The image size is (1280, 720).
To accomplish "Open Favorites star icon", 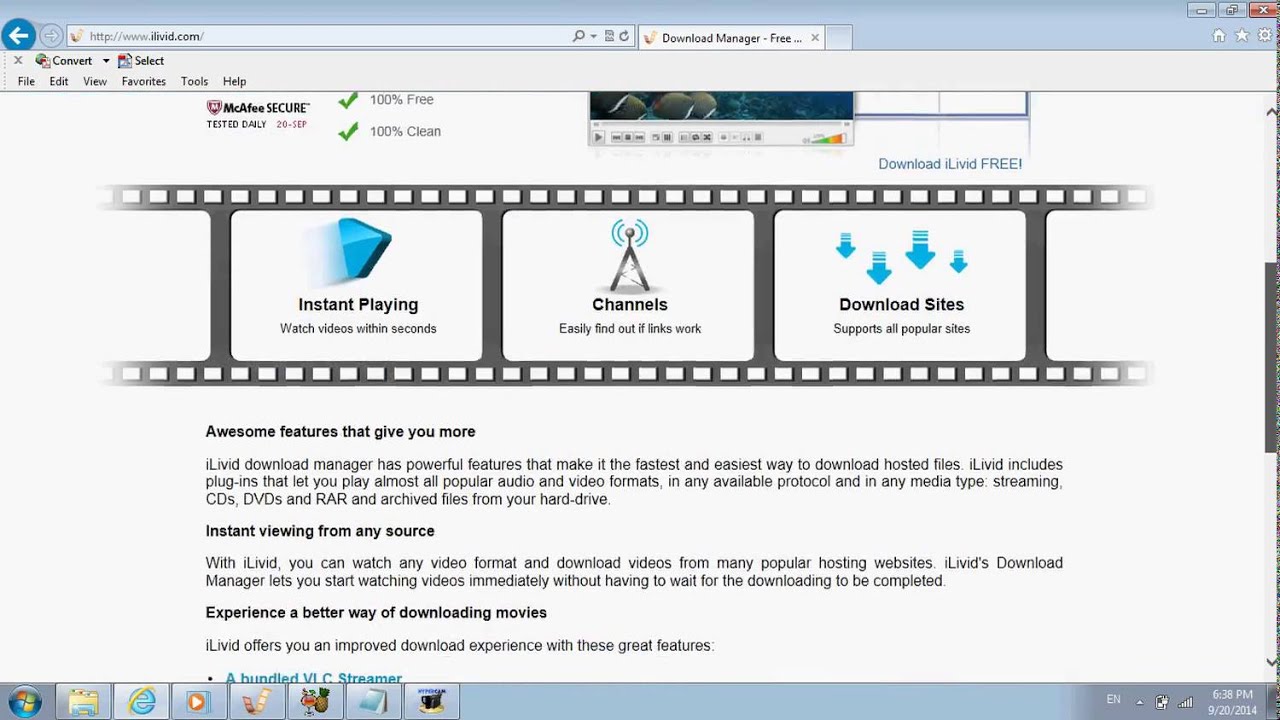I will (x=1241, y=36).
